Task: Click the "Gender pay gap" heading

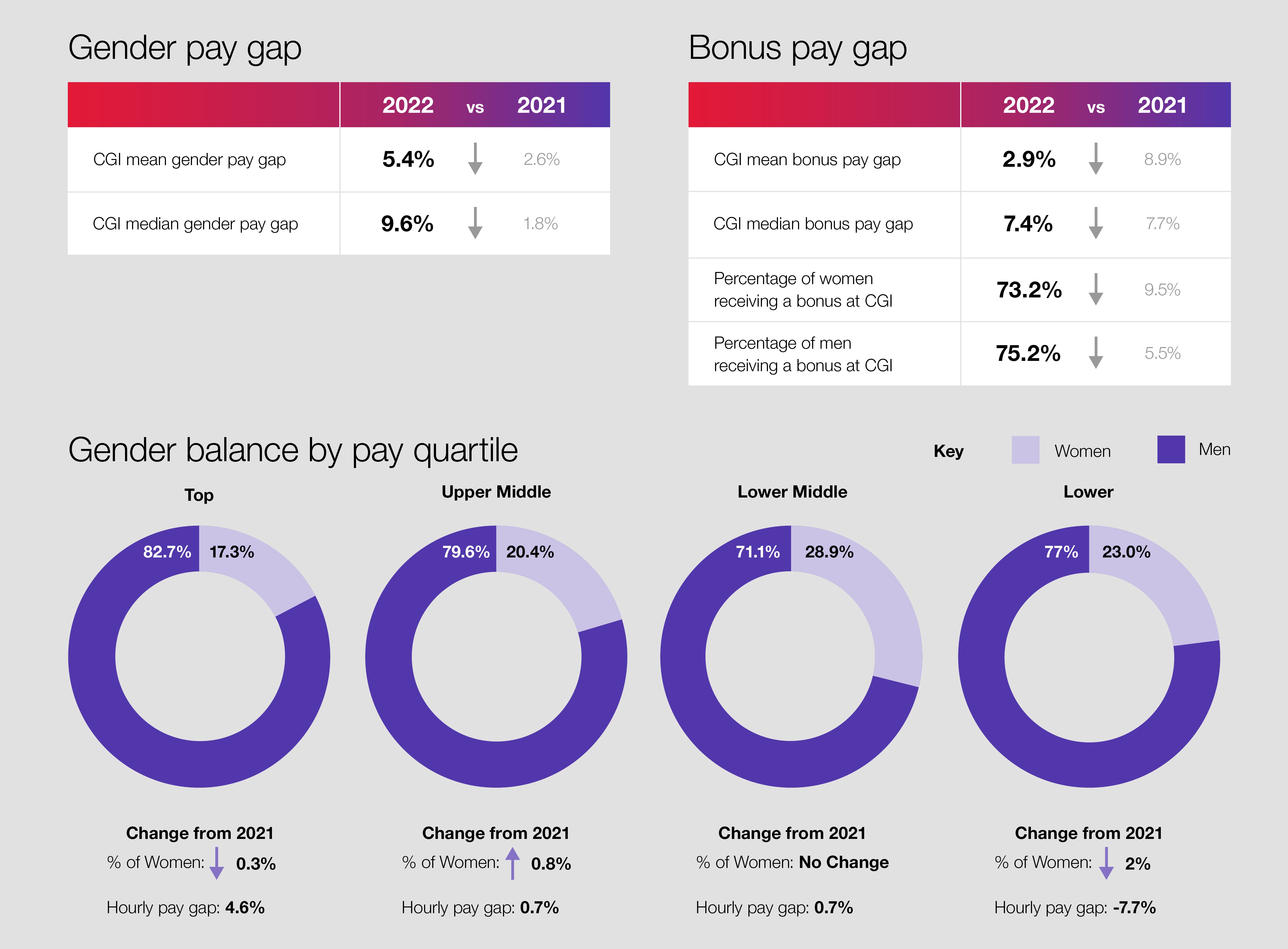Action: pos(184,48)
